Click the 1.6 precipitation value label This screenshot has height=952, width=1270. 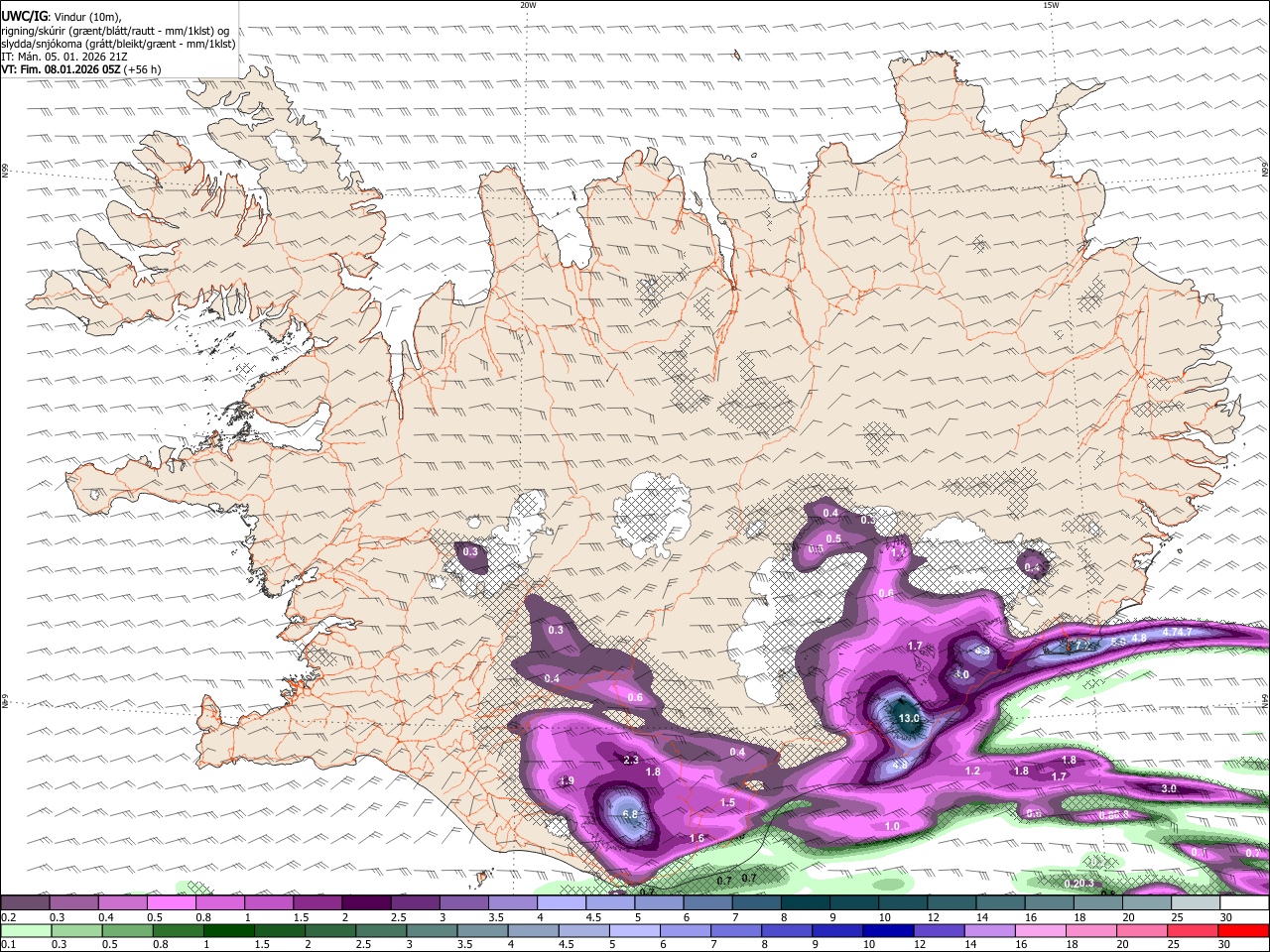tap(697, 838)
